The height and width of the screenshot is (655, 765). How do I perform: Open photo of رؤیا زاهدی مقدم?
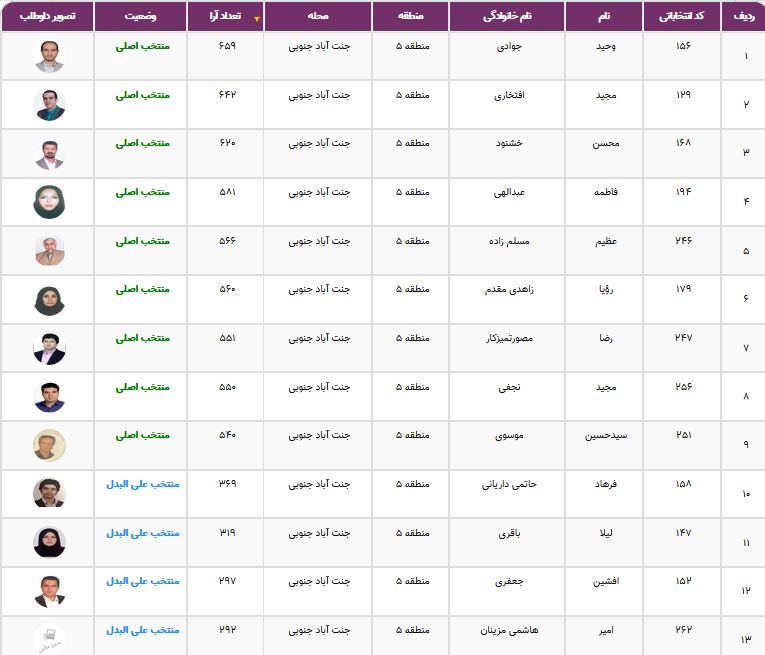pyautogui.click(x=49, y=299)
